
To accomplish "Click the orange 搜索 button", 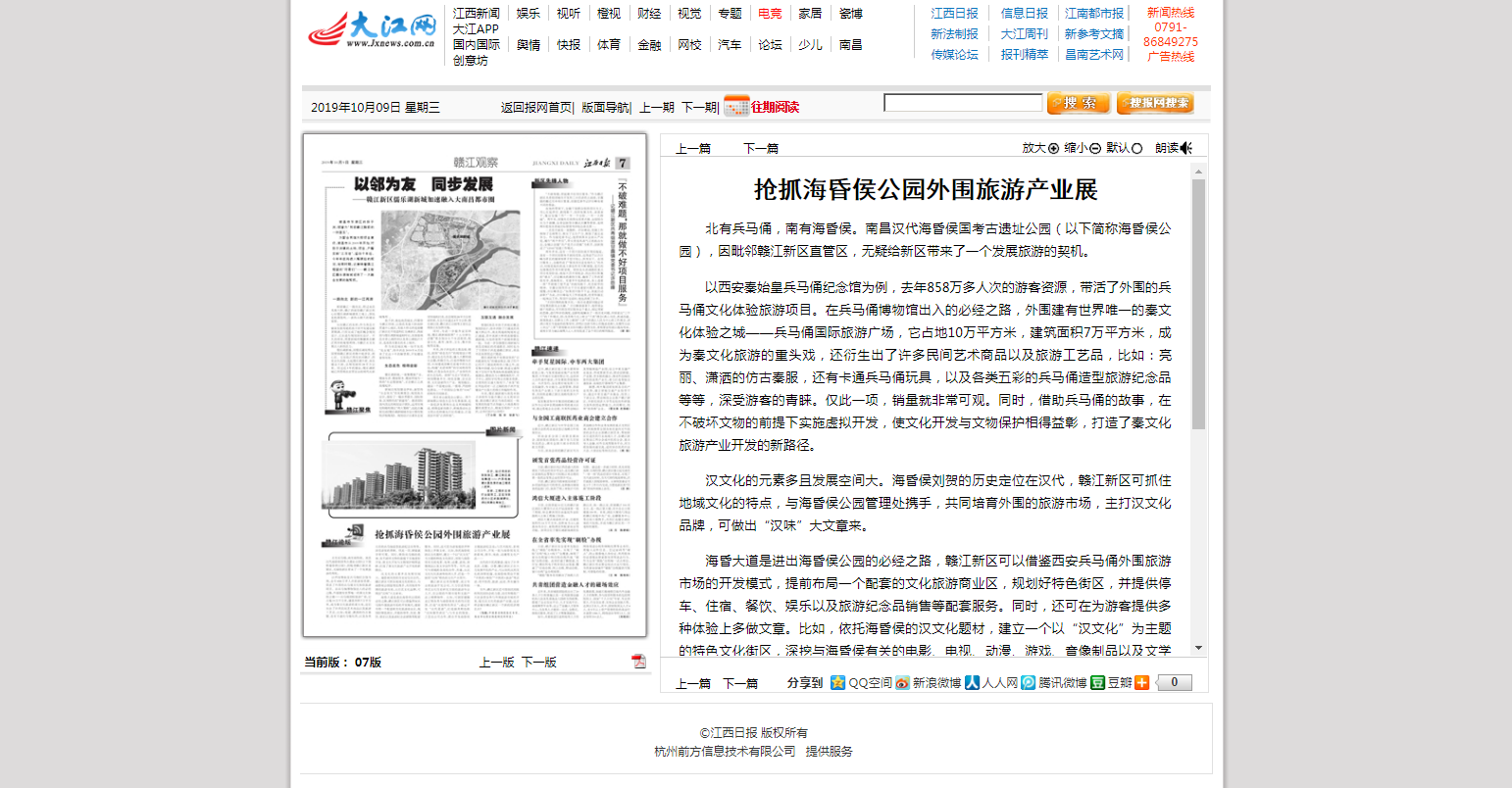I will tap(1079, 103).
